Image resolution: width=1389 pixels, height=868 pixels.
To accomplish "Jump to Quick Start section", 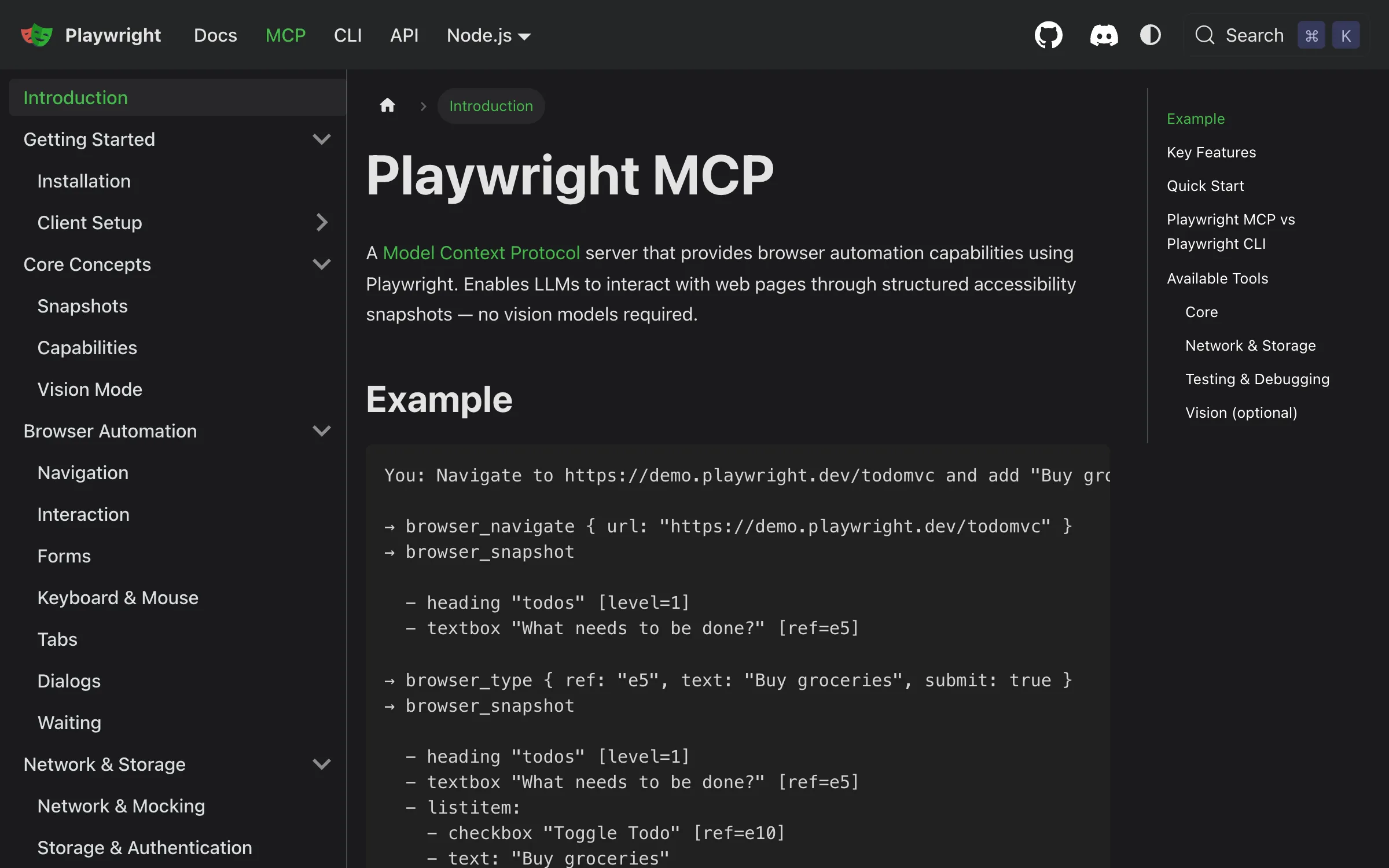I will tap(1205, 186).
